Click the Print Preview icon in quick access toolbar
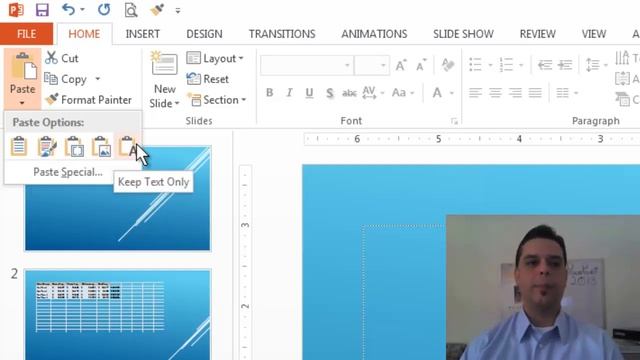 coord(131,10)
